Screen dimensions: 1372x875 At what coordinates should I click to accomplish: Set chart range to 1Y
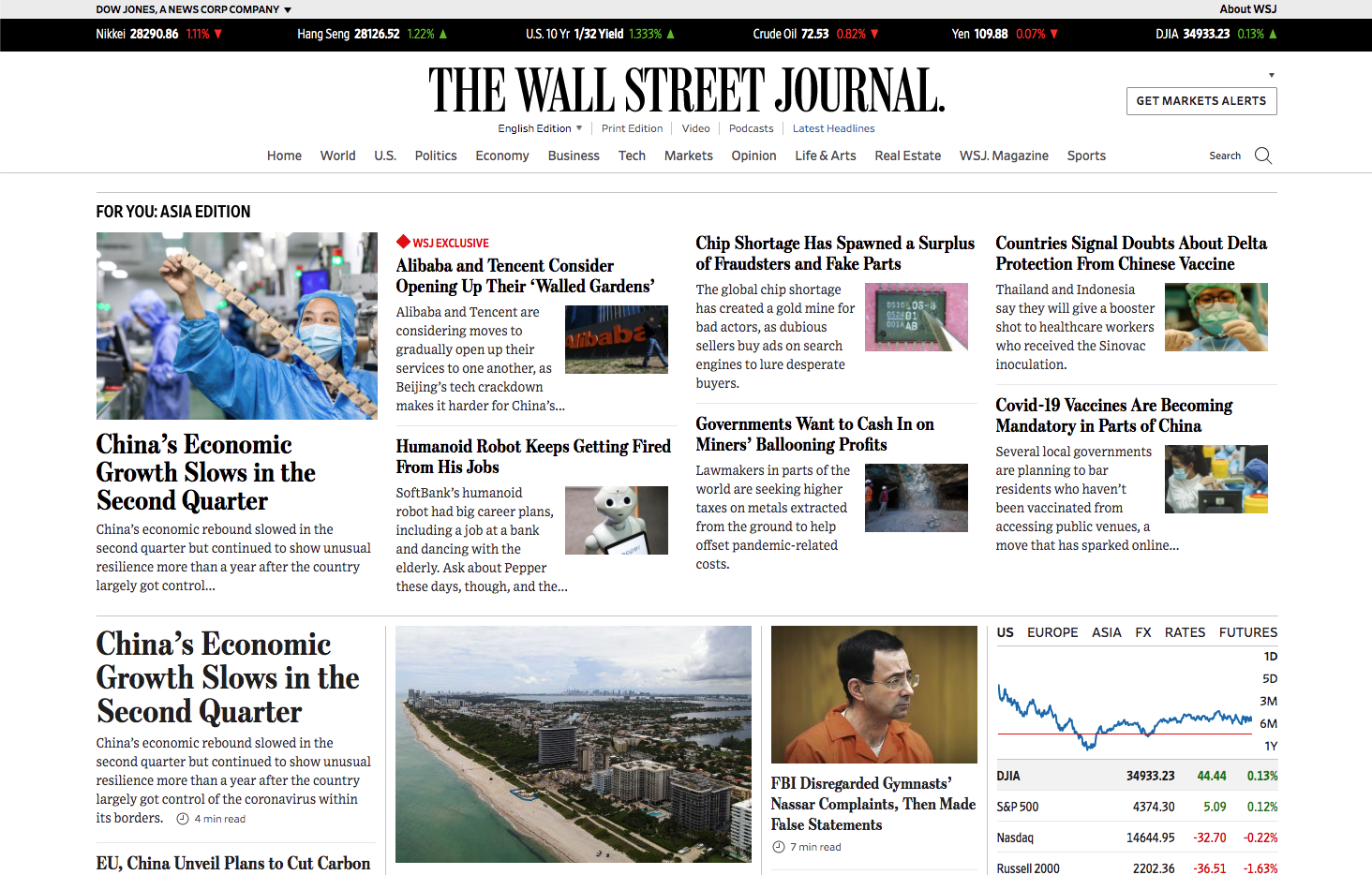click(x=1271, y=747)
